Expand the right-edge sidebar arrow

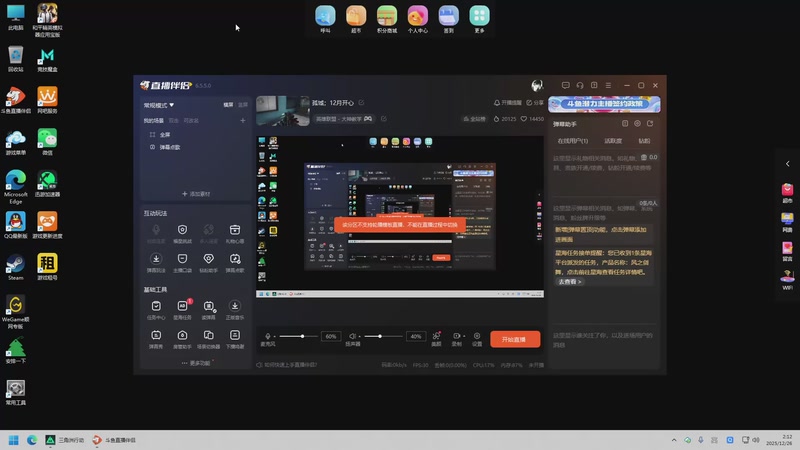point(788,164)
